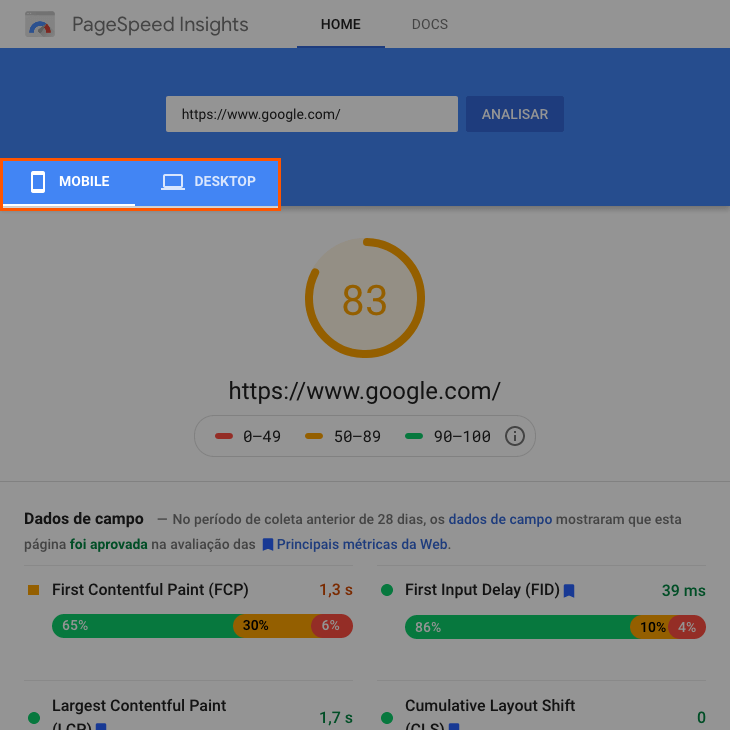The height and width of the screenshot is (730, 730).
Task: Switch to the DOCS tab
Action: [x=430, y=24]
